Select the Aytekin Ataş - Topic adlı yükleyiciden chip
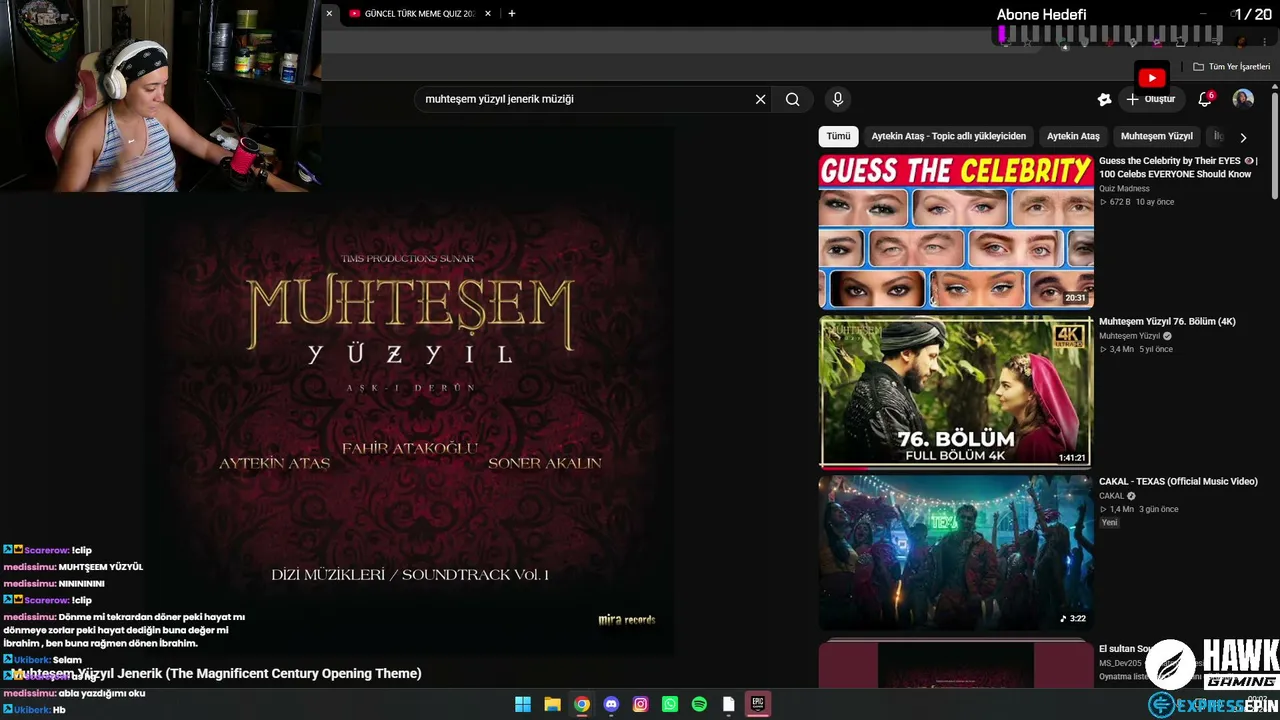The height and width of the screenshot is (720, 1280). click(x=949, y=136)
